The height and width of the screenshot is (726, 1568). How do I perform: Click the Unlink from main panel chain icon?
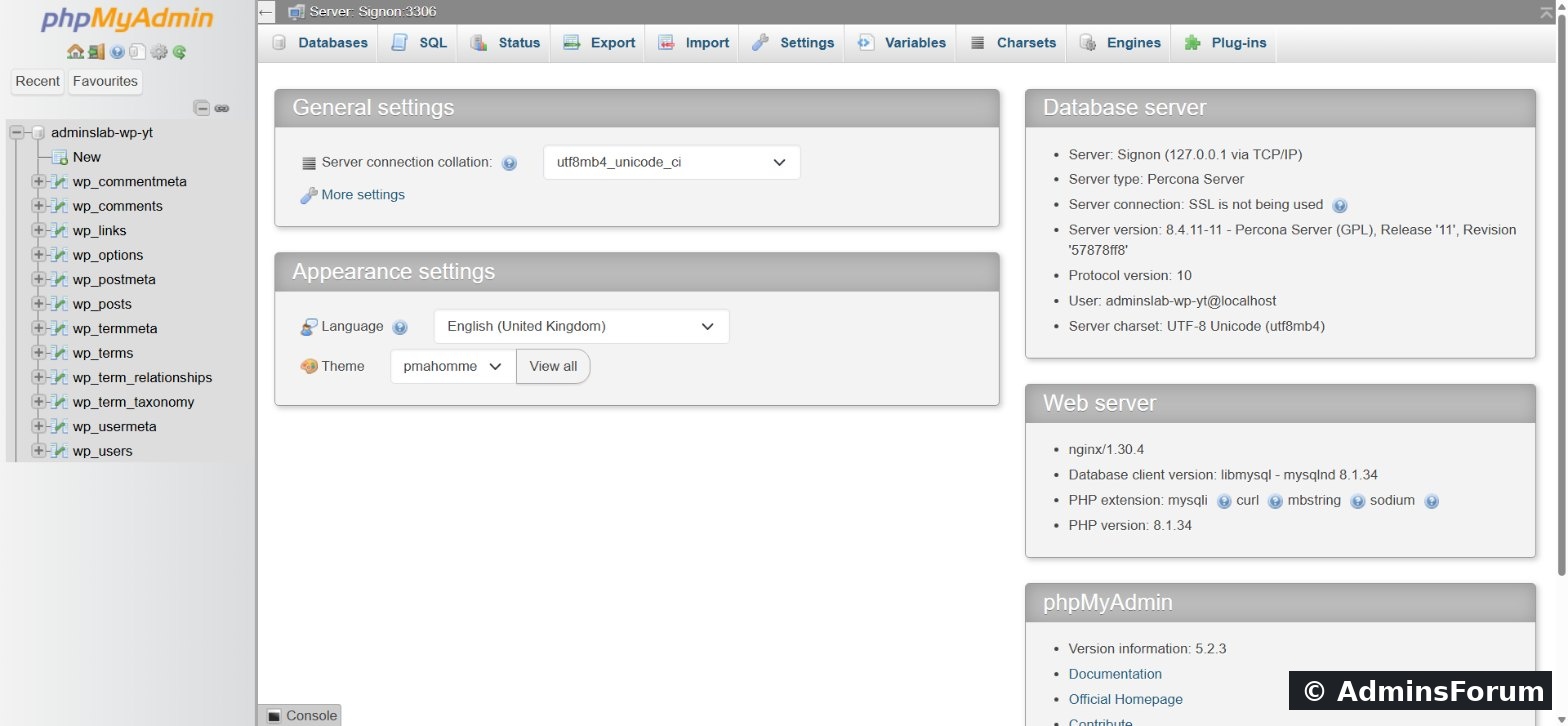tap(222, 108)
